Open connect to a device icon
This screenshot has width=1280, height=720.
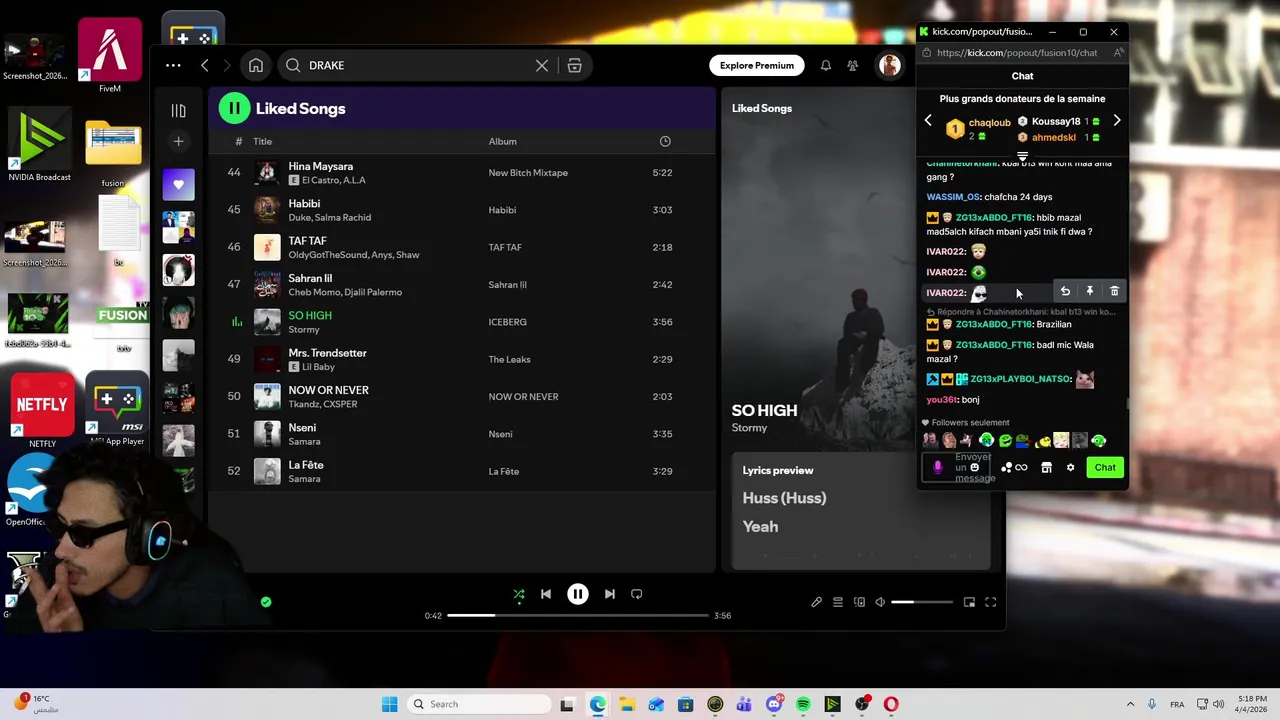(x=859, y=602)
